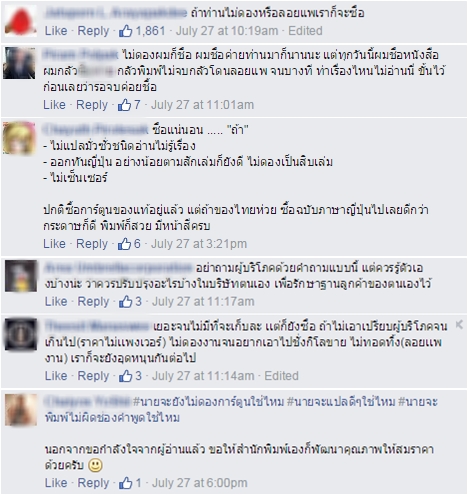Click thumbs-up icon on 6:00pm comment
468x495 pixels.
126,483
